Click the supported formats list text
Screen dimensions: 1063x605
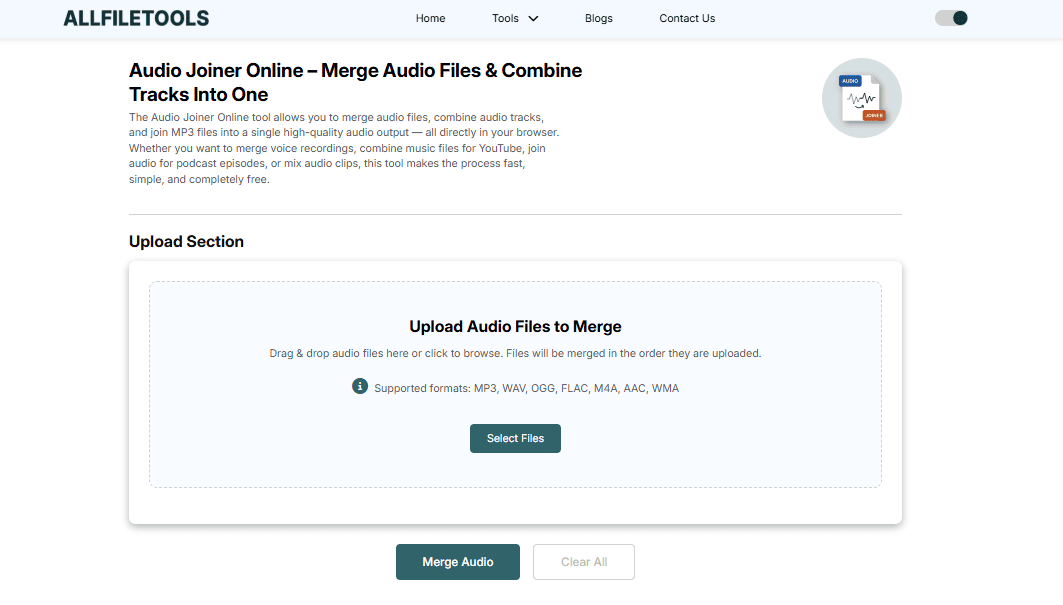pos(526,388)
